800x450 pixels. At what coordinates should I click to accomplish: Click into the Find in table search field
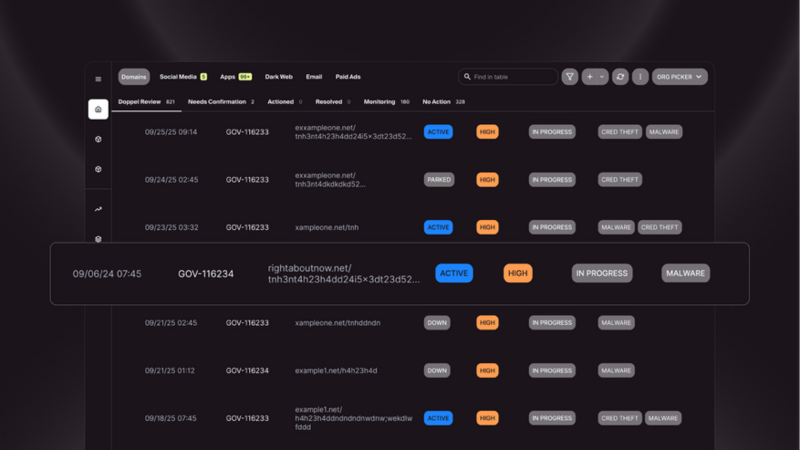click(x=510, y=77)
